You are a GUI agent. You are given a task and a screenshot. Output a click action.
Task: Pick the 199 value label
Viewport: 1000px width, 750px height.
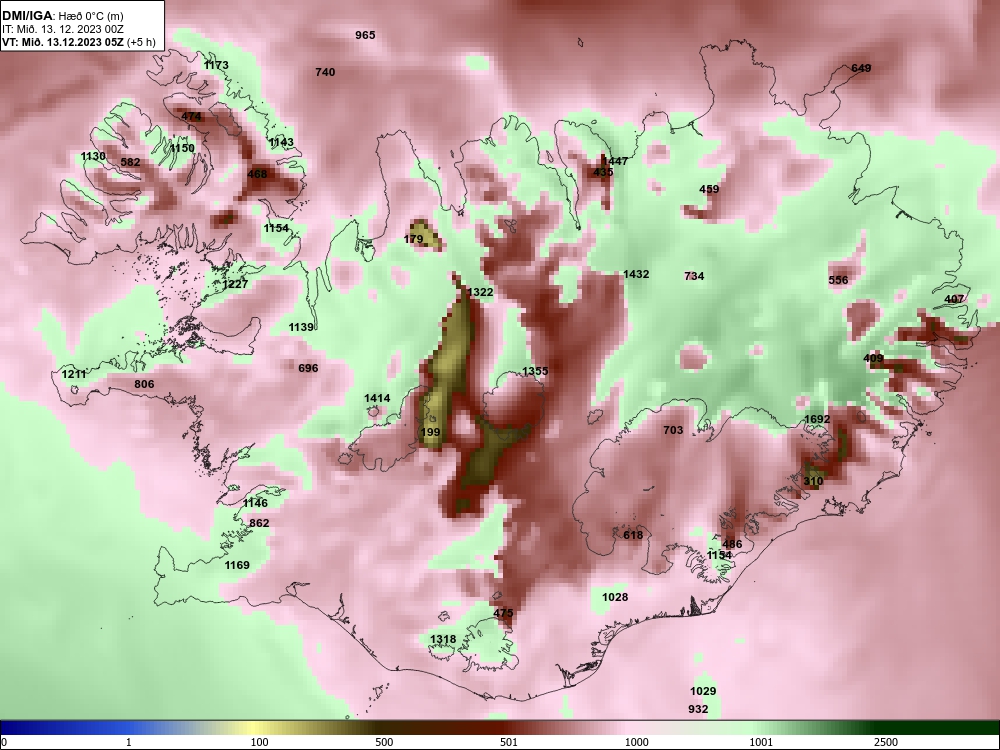[x=430, y=432]
